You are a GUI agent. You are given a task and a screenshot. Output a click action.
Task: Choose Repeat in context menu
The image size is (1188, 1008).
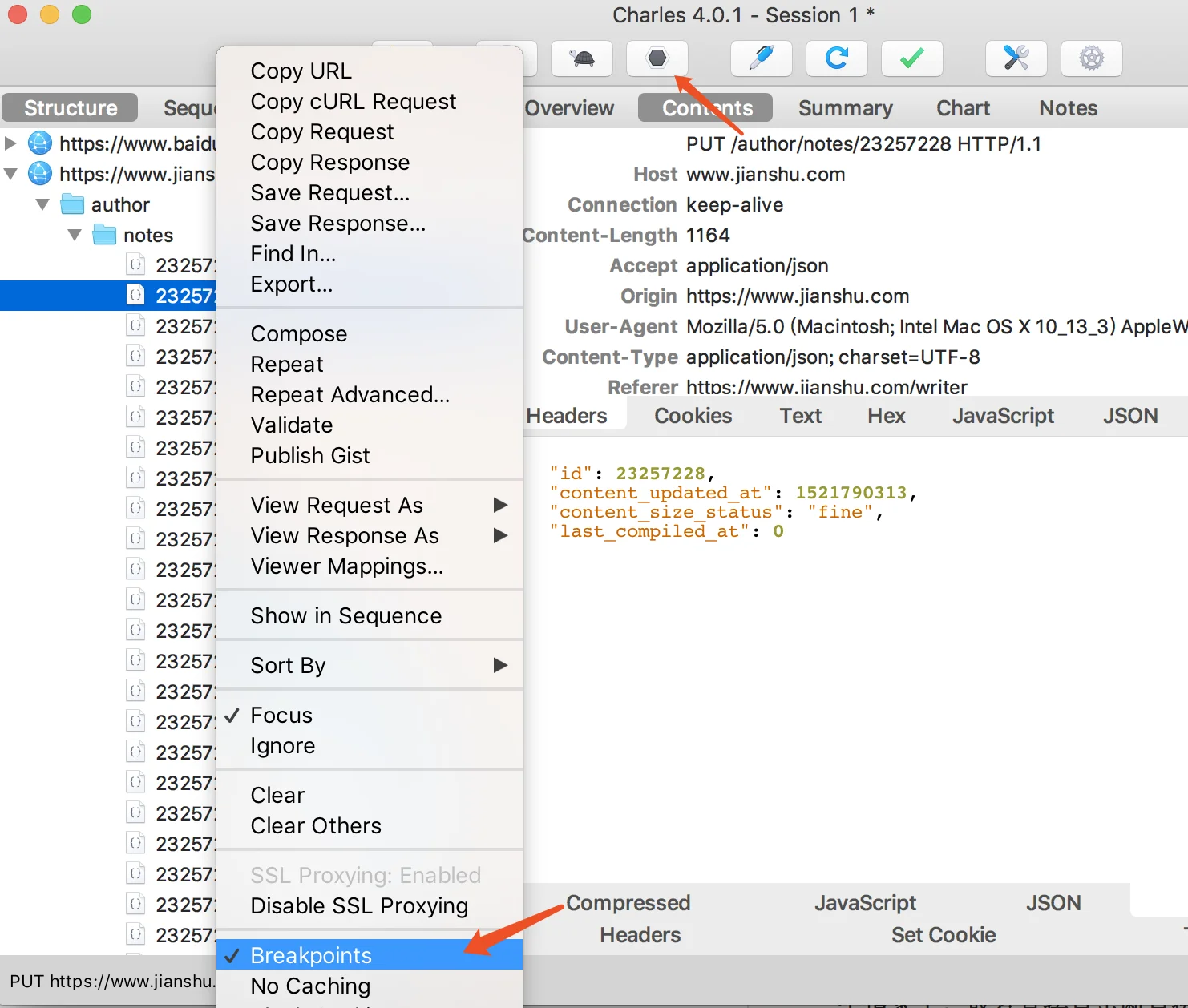point(370,364)
